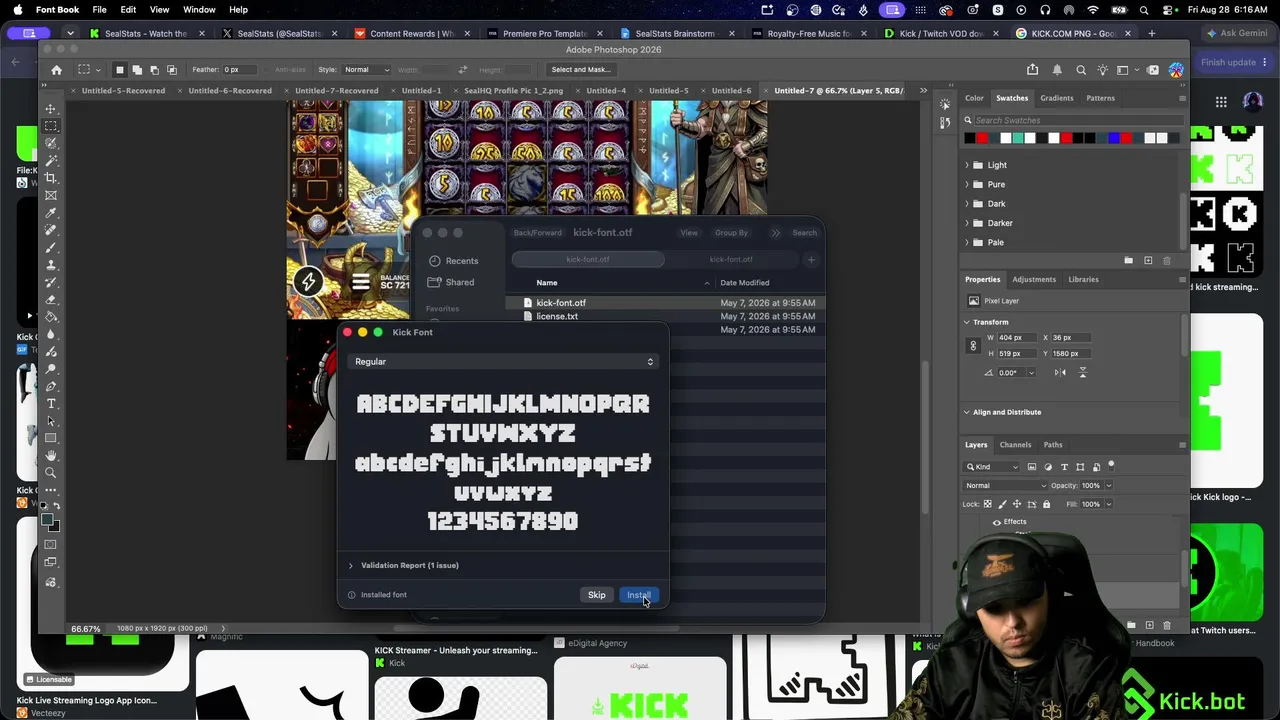Image resolution: width=1280 pixels, height=720 pixels.
Task: Open the Window menu in menu bar
Action: [199, 10]
